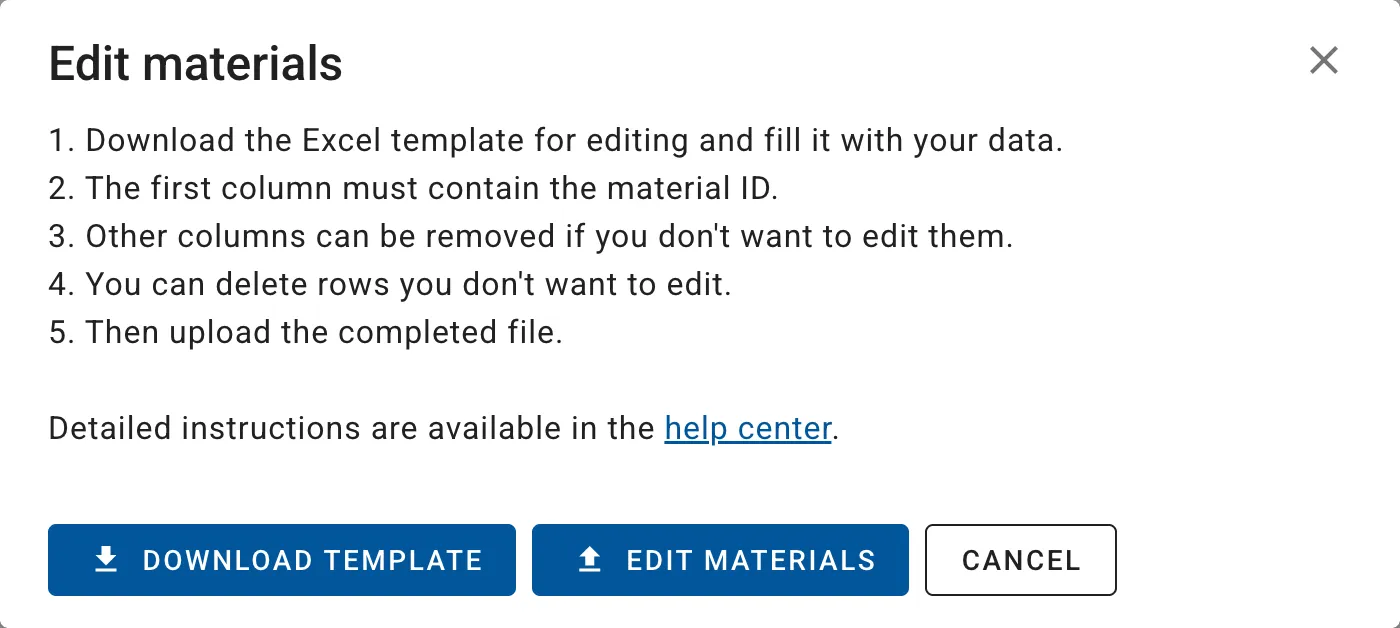
Task: Click the download arrow icon
Action: pyautogui.click(x=105, y=560)
